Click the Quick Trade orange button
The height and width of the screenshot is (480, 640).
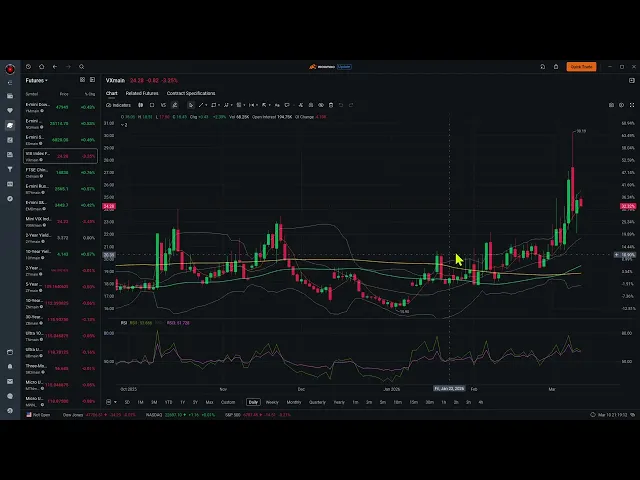pos(581,67)
